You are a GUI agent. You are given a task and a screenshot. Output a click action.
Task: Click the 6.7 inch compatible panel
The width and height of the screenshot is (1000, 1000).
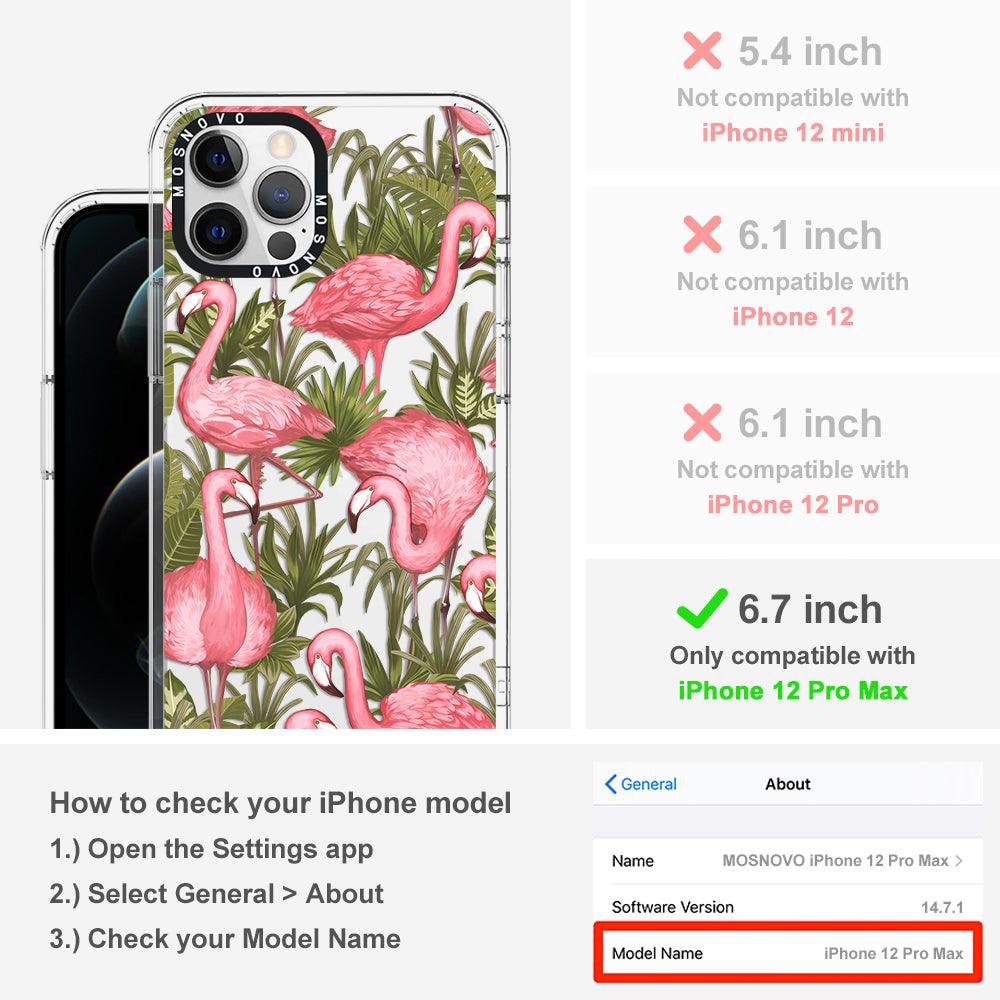point(793,644)
